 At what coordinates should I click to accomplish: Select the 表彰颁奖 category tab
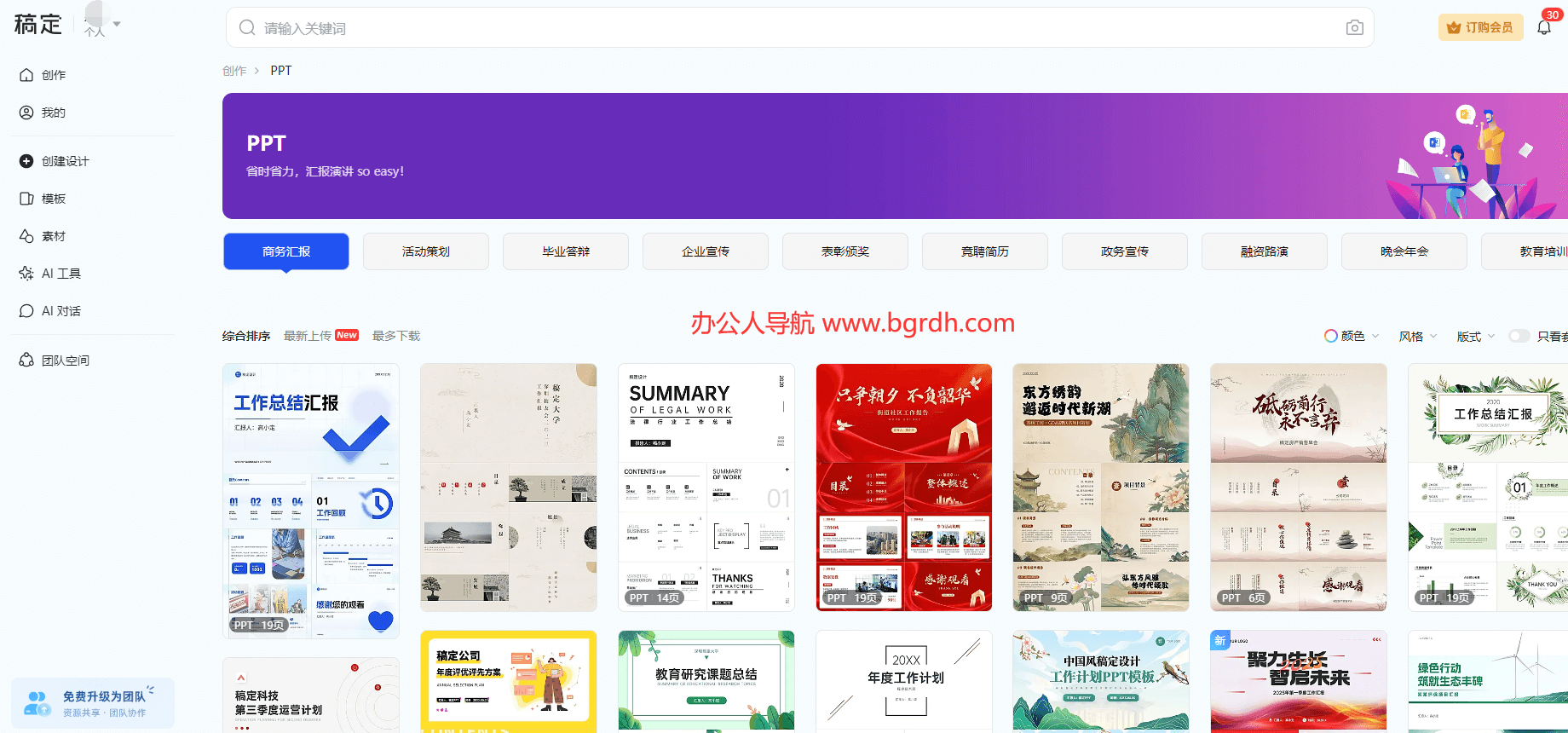(x=845, y=251)
